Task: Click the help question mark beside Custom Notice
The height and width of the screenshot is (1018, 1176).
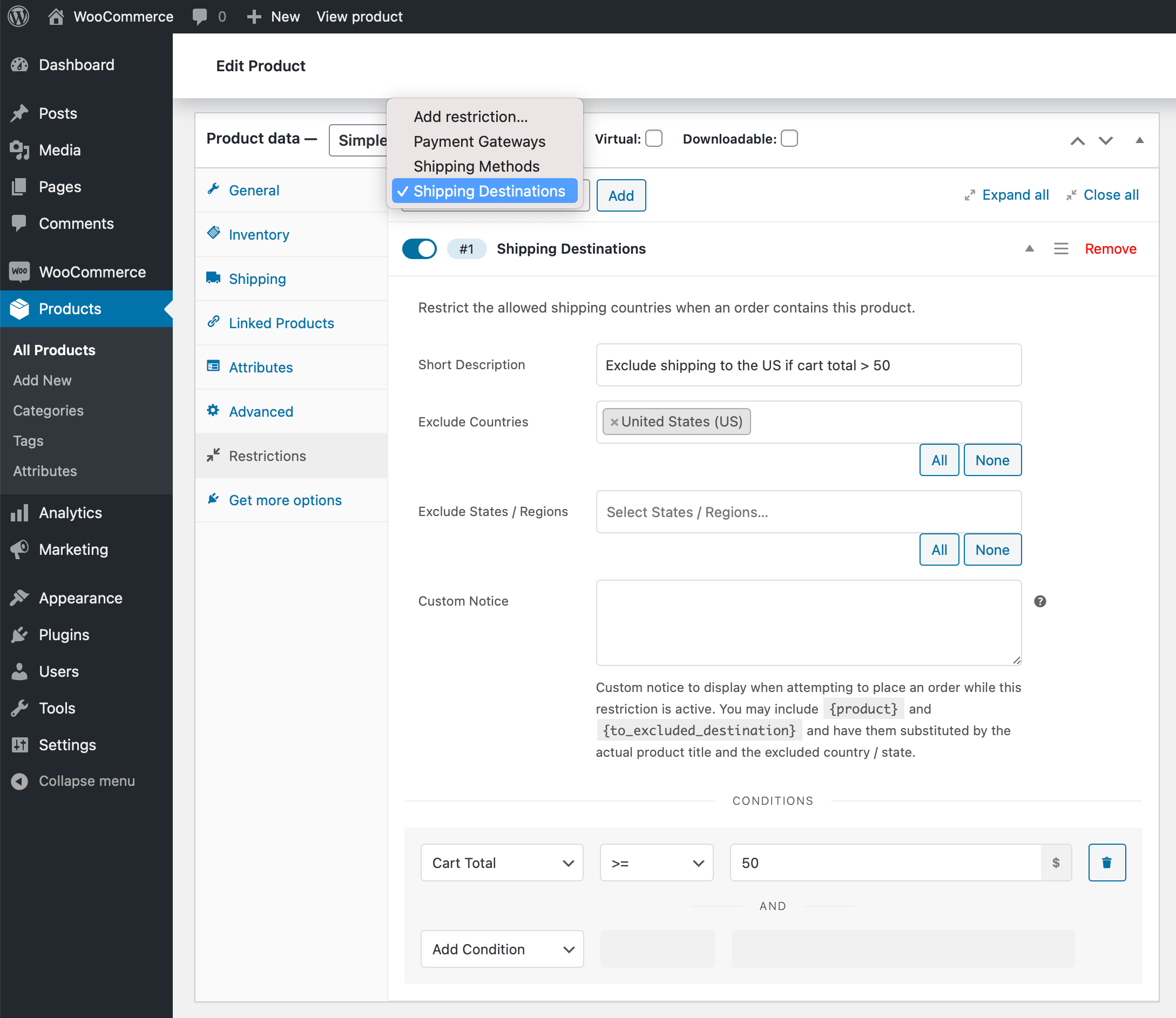Action: pyautogui.click(x=1039, y=601)
